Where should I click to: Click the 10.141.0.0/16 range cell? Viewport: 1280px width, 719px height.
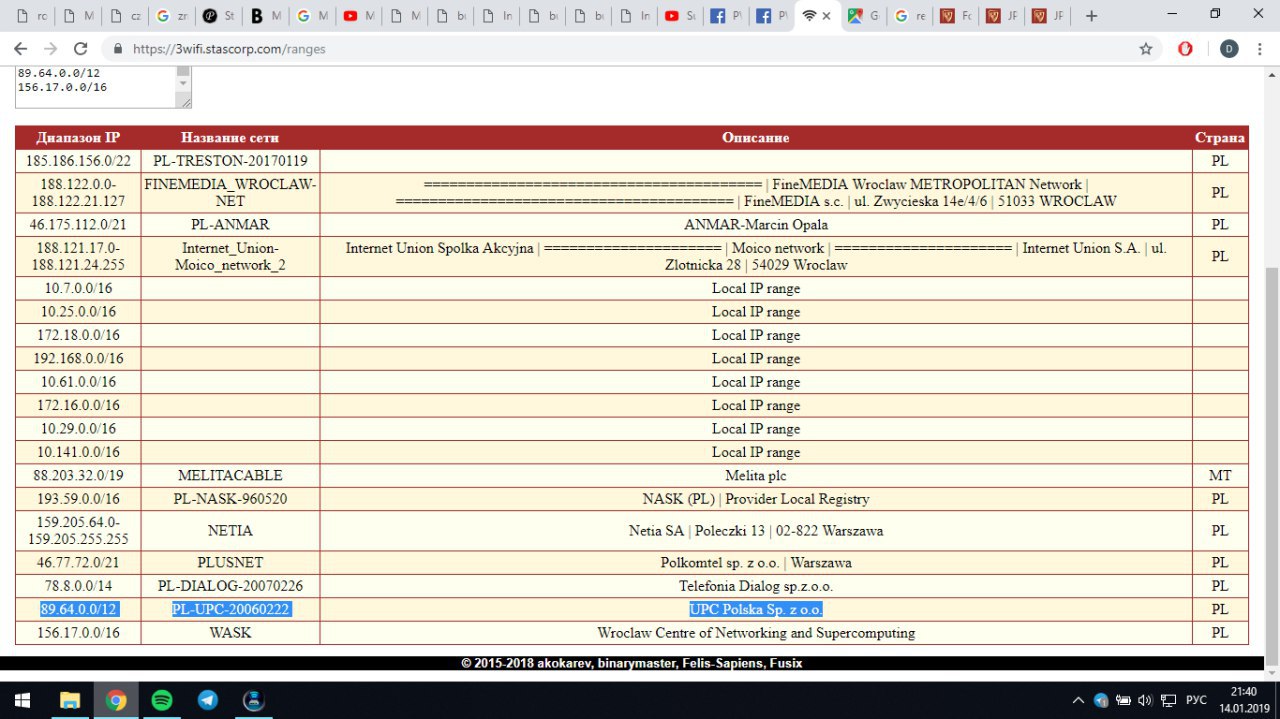tap(79, 453)
